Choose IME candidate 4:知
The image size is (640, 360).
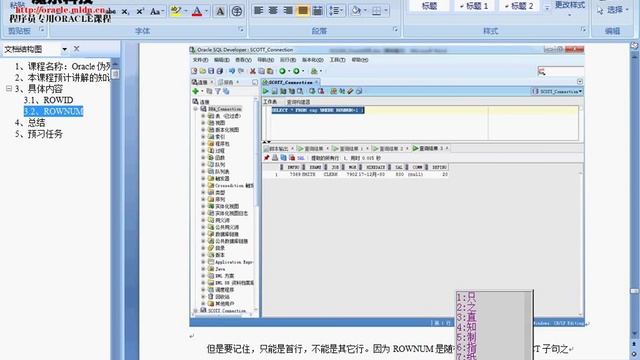coord(467,327)
